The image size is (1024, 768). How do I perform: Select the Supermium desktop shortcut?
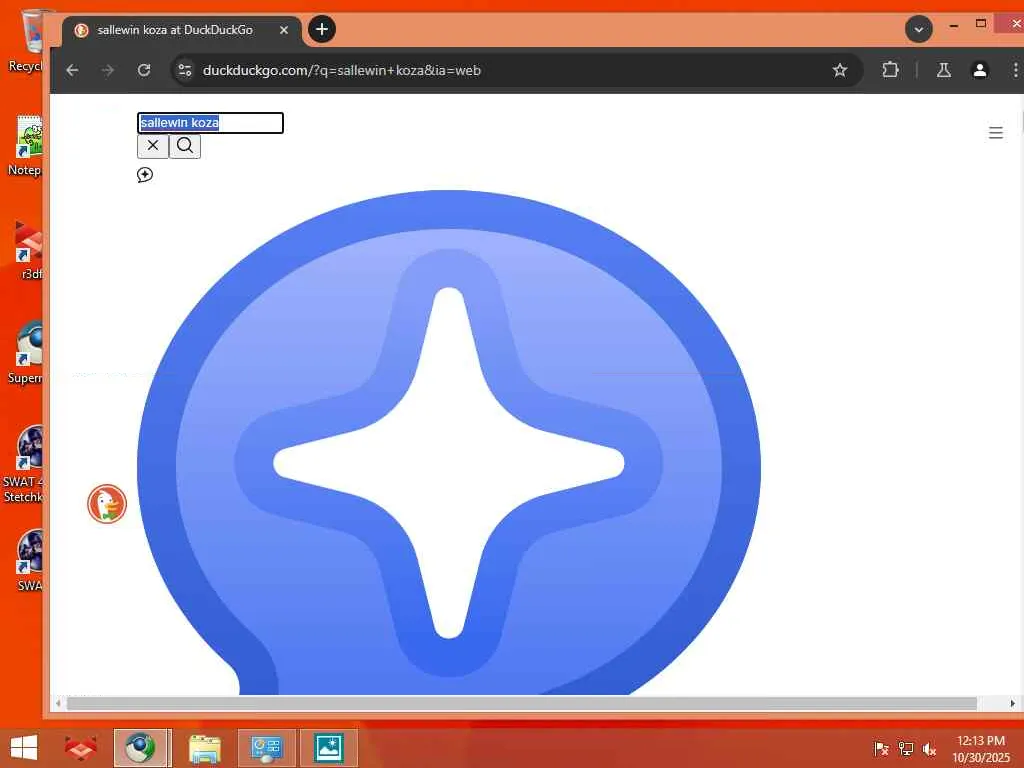point(26,353)
